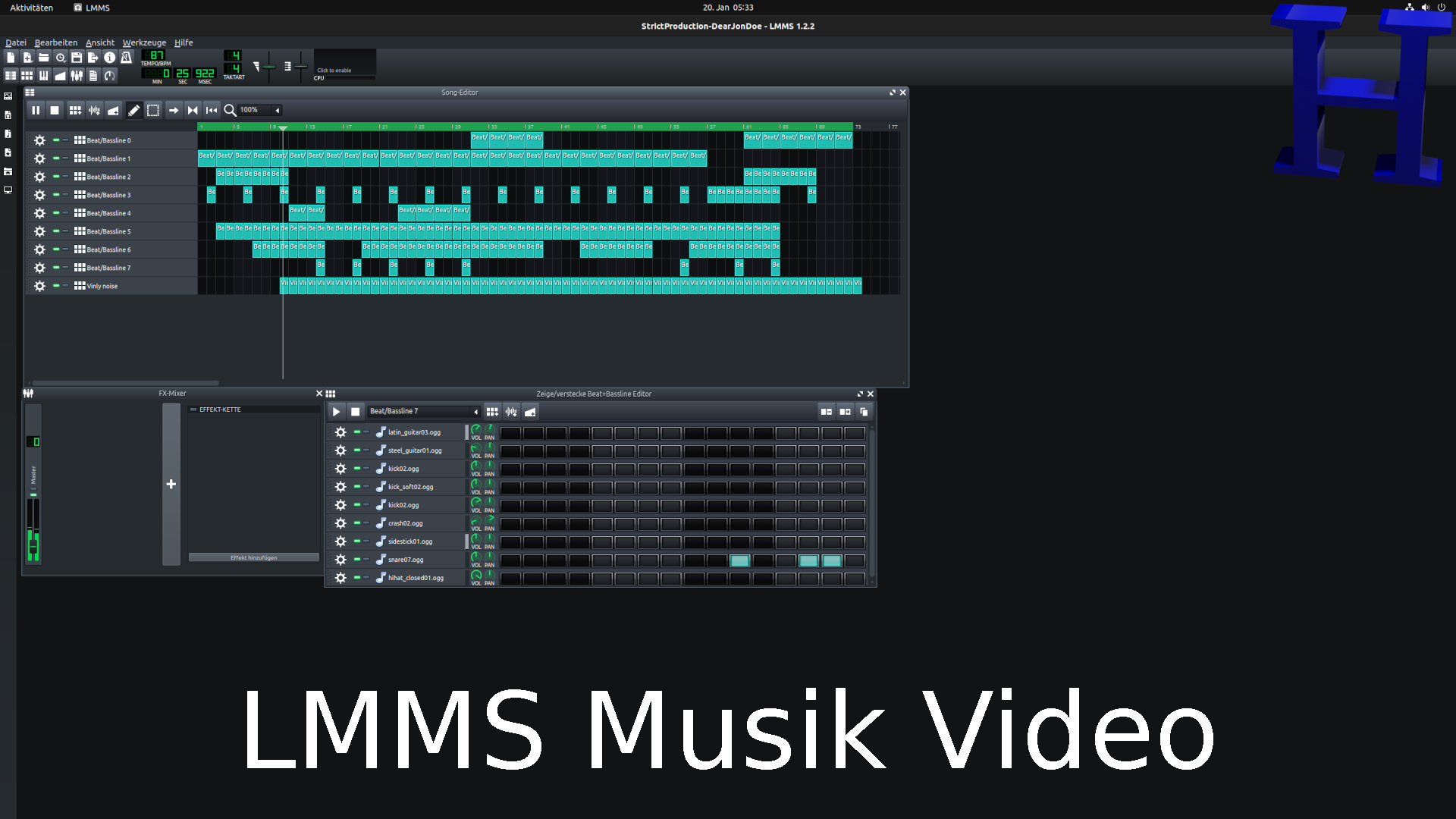Click bar 33 on the Song-Editor timeline
The image size is (1456, 819).
pyautogui.click(x=493, y=127)
